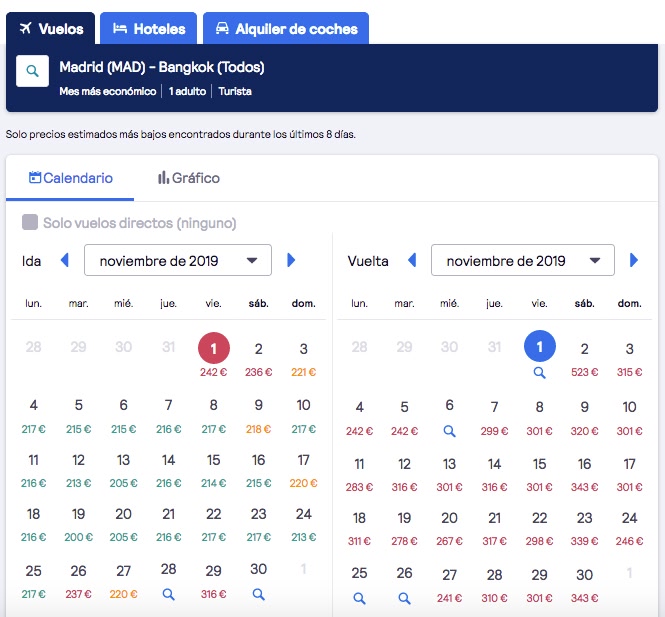Select Ida day 12 at 213 €
The image size is (665, 617).
(x=78, y=471)
